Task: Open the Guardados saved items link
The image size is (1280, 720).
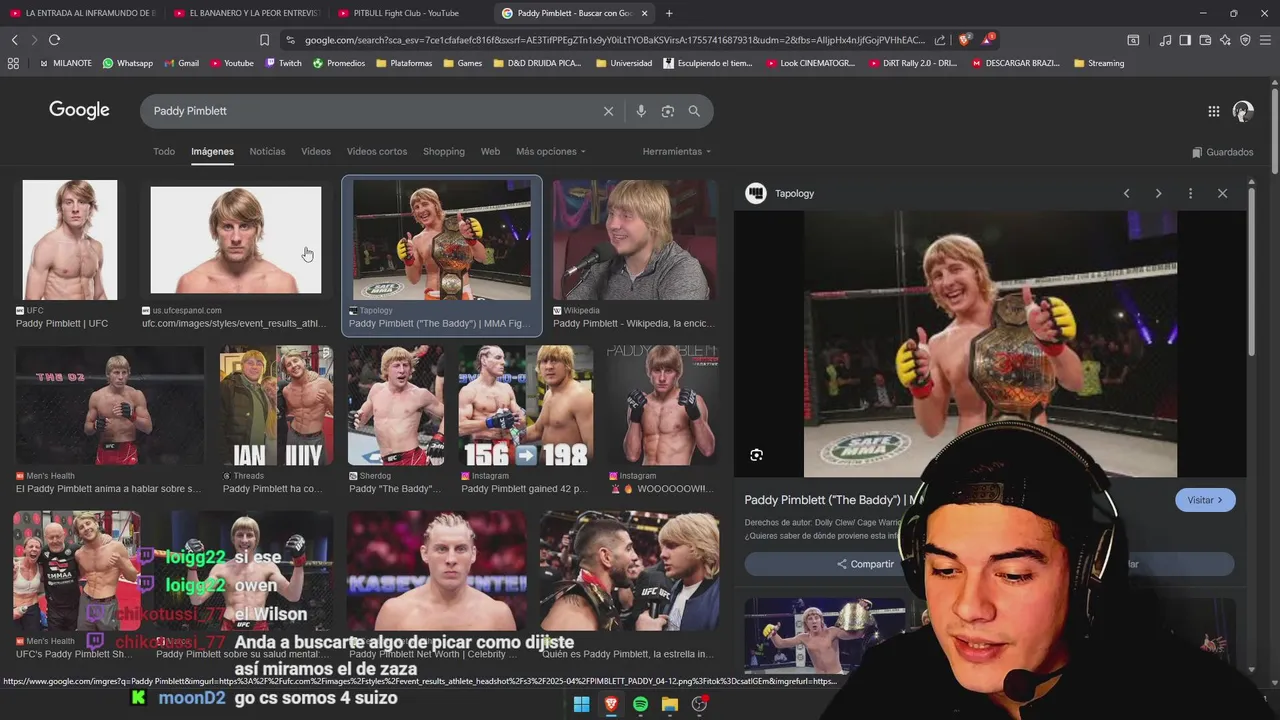Action: [x=1222, y=152]
